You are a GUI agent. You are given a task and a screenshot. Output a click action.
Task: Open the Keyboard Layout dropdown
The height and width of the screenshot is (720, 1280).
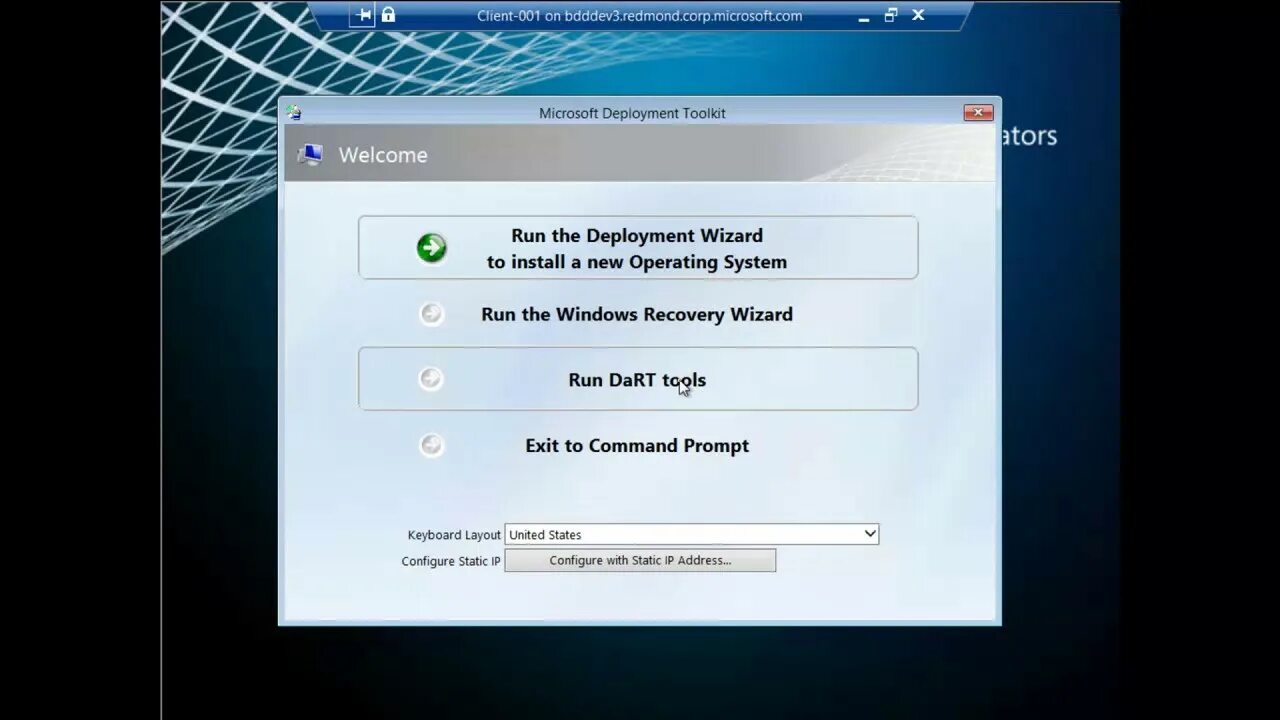click(x=691, y=534)
